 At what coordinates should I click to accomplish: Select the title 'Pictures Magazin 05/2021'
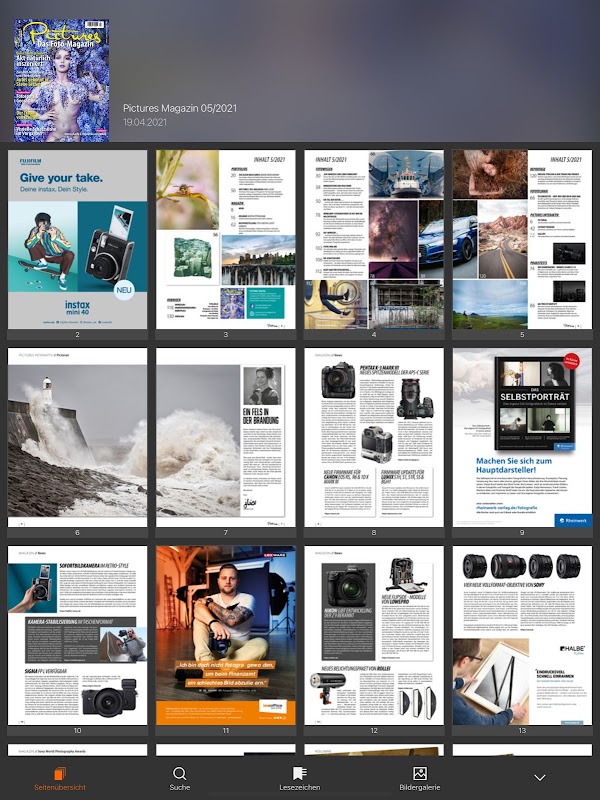click(x=180, y=108)
